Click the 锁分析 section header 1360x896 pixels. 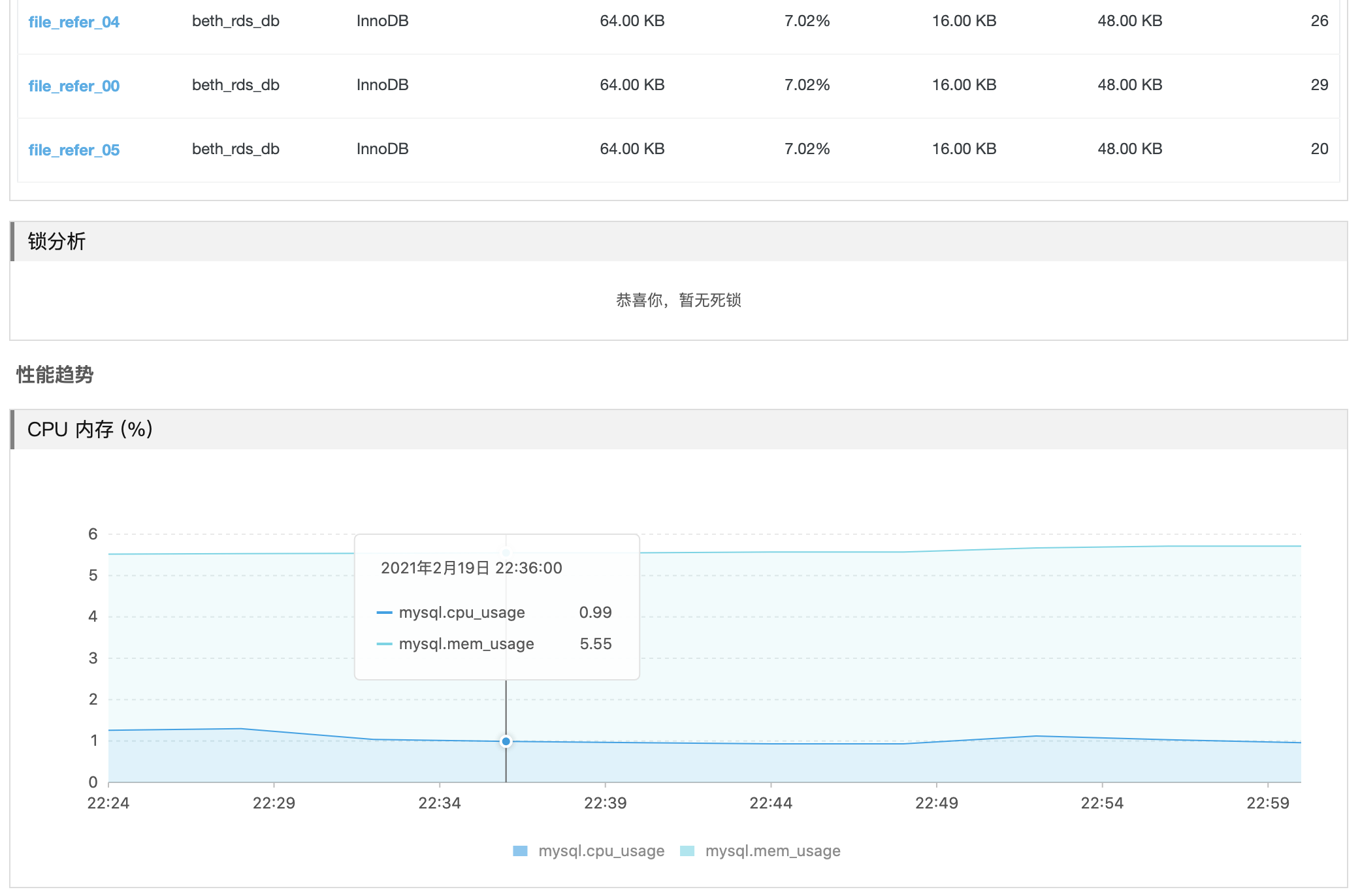point(57,241)
